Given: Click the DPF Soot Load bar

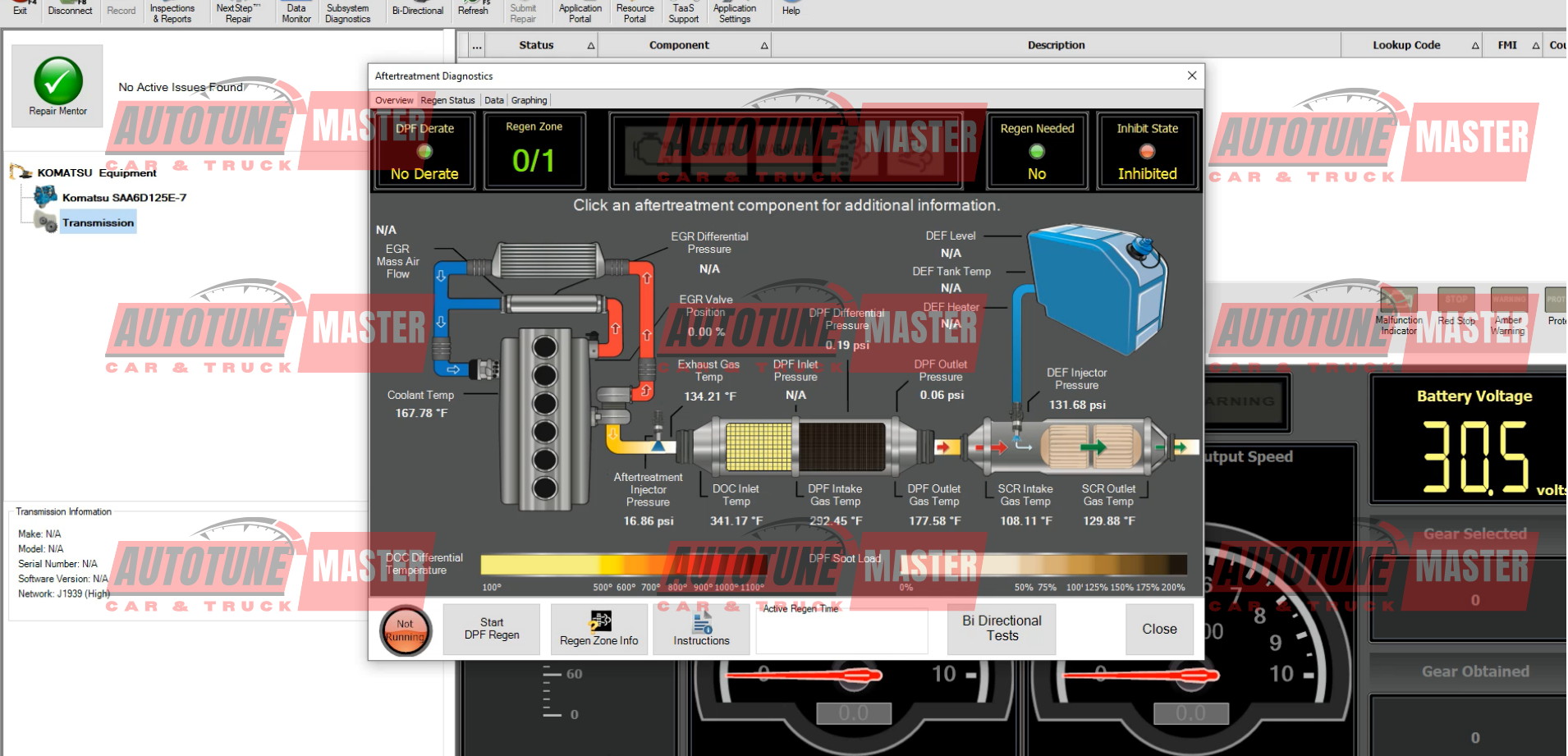Looking at the screenshot, I should 1043,565.
